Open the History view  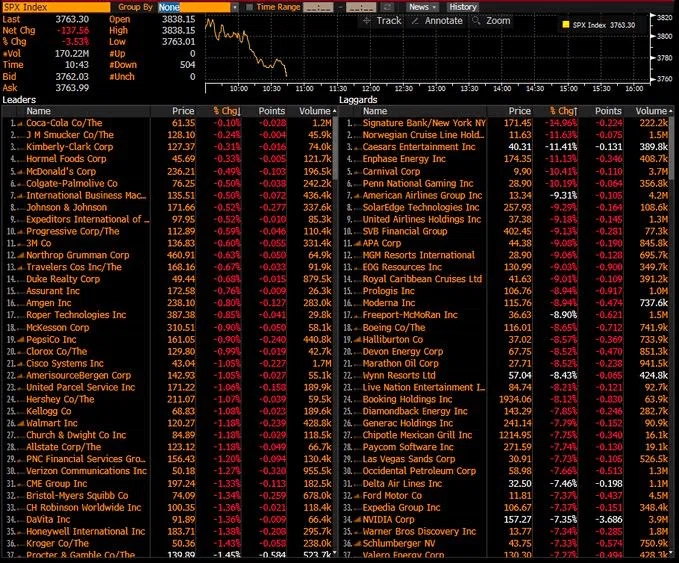click(462, 7)
